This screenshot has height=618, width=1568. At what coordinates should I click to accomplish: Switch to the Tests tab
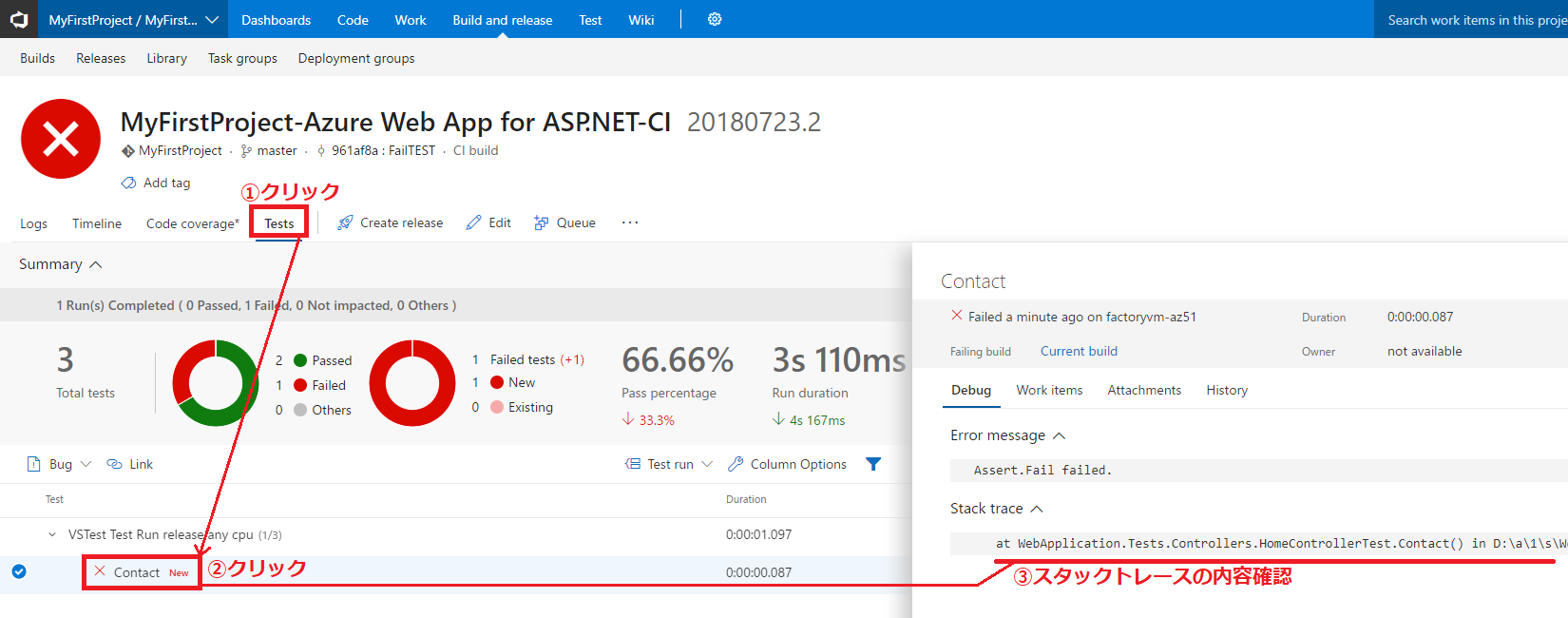click(279, 223)
